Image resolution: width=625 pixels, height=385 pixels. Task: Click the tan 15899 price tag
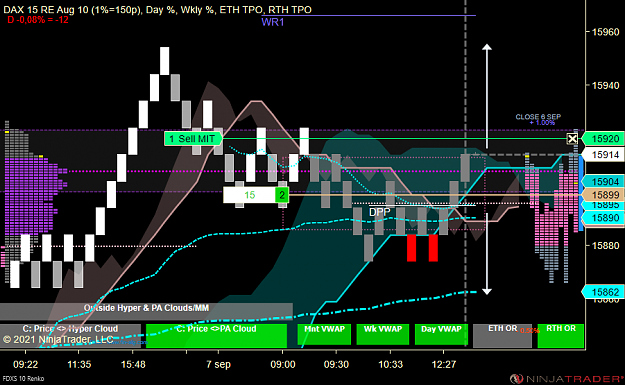click(604, 194)
